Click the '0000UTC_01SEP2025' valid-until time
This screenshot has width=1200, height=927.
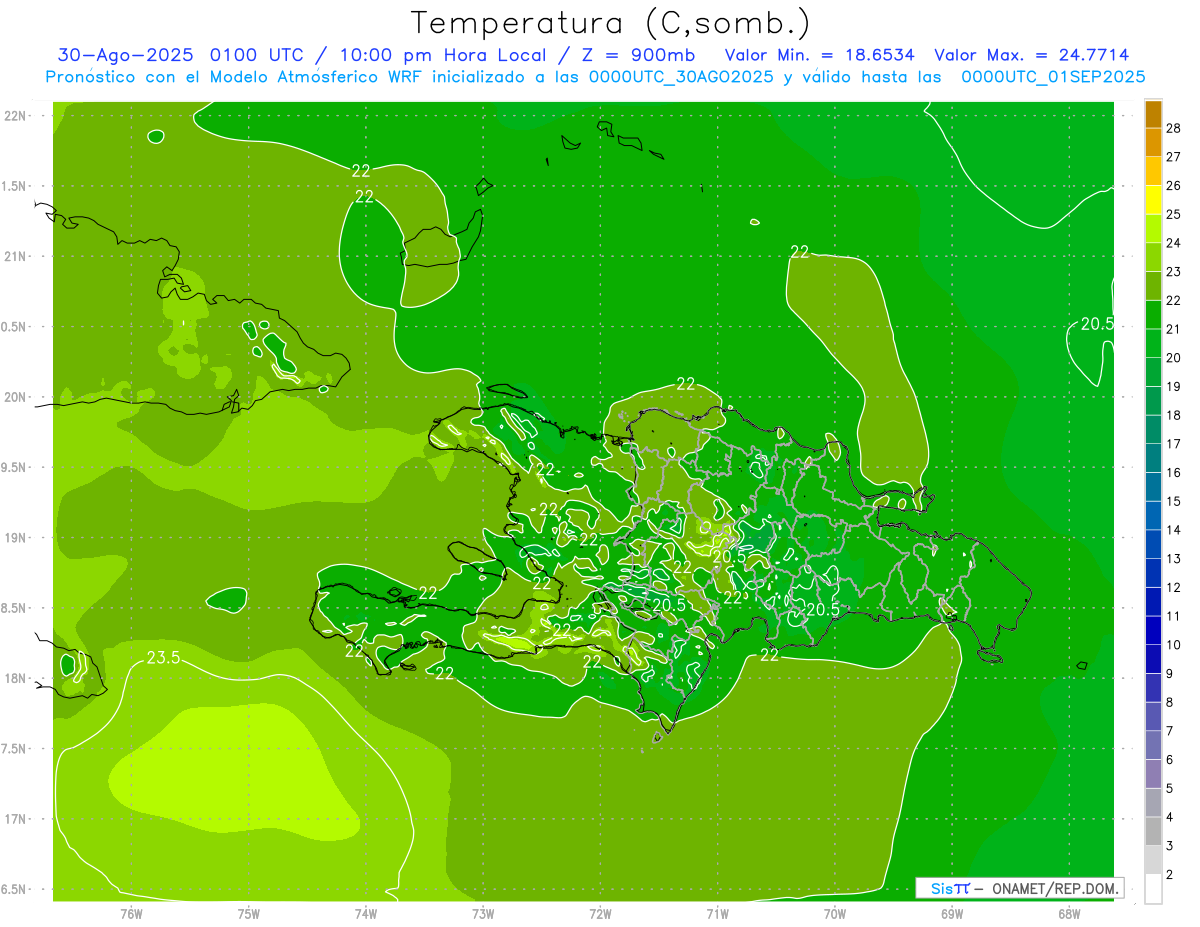click(1053, 76)
